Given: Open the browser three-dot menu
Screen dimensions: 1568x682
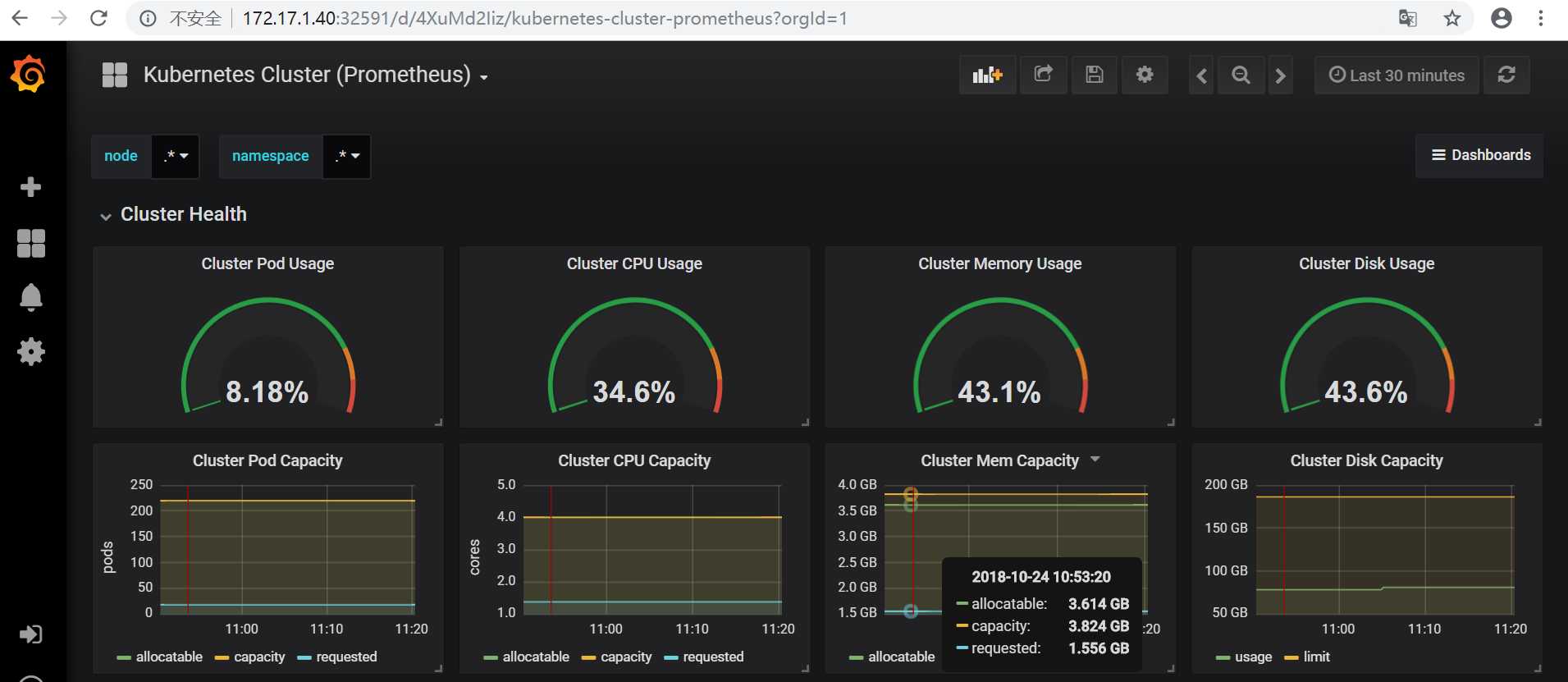Looking at the screenshot, I should coord(1541,18).
